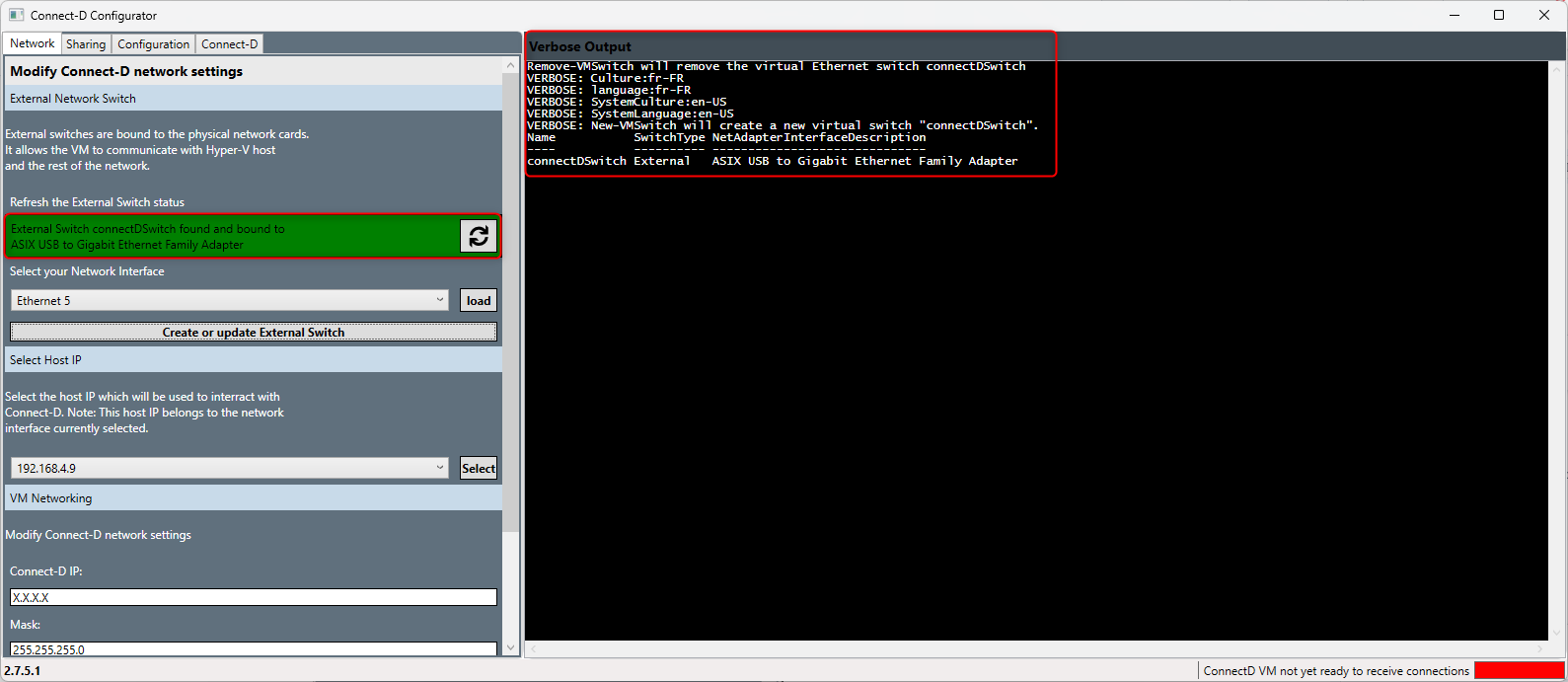Click the Connect-D Configurator app icon in title bar

click(x=16, y=15)
